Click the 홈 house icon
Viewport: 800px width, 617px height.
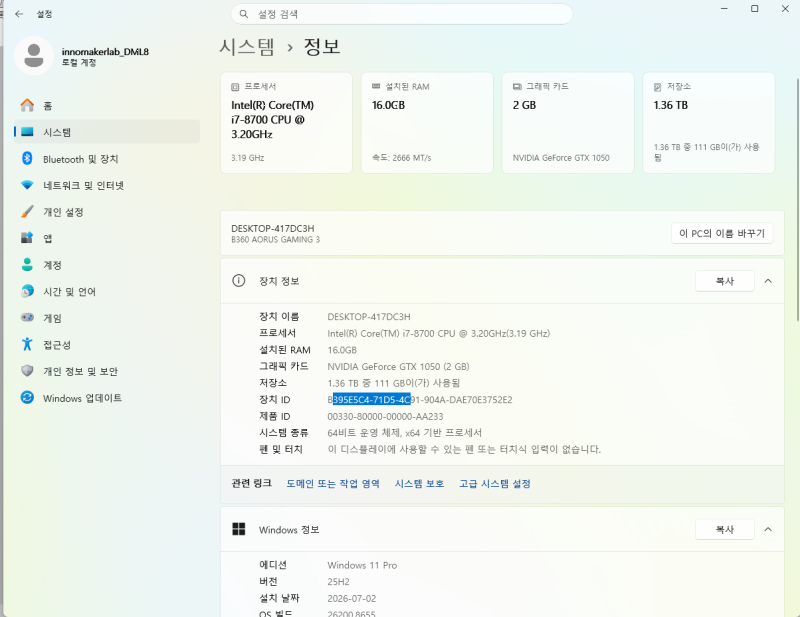27,106
